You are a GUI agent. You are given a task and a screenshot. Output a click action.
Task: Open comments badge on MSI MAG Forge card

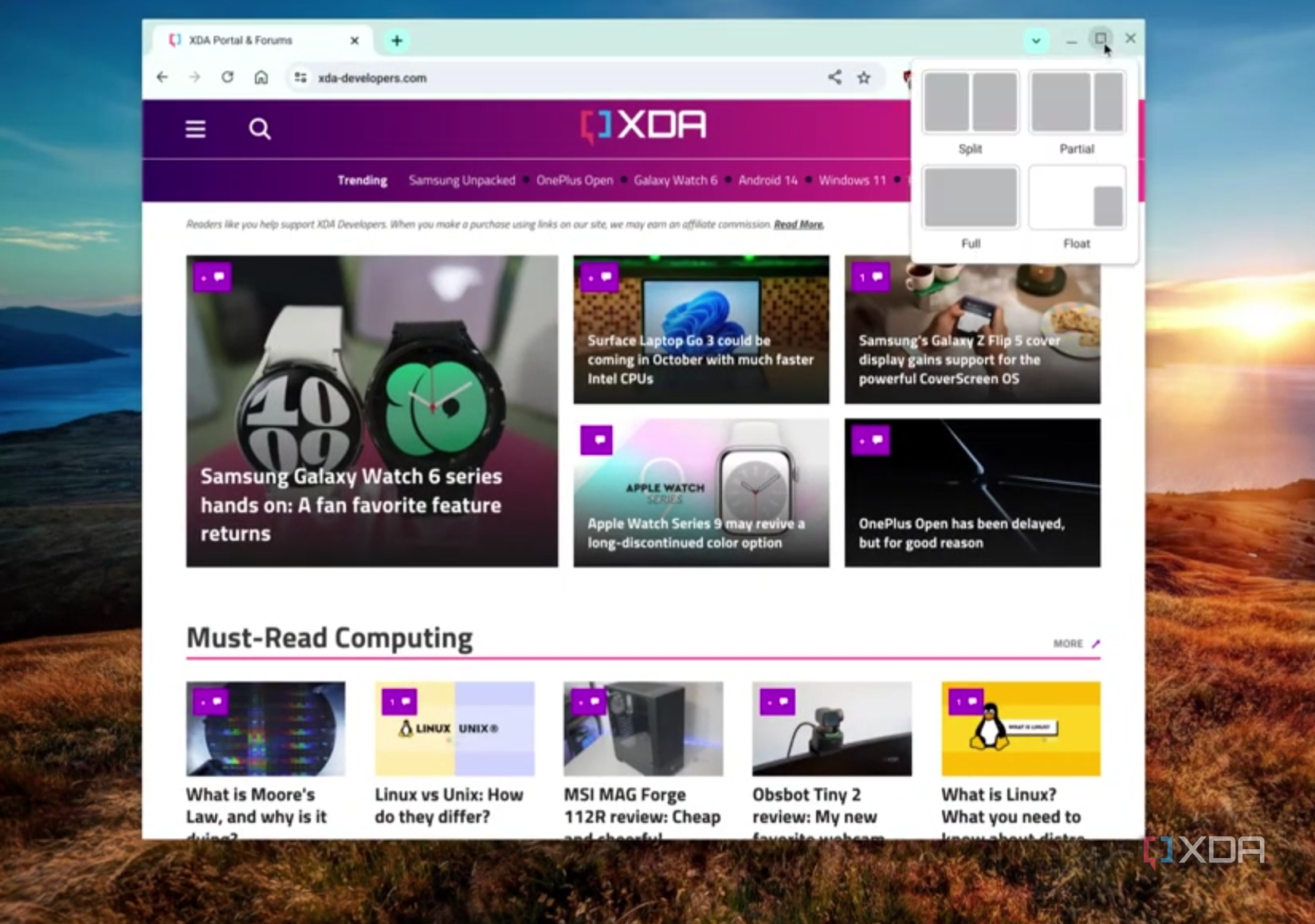click(x=588, y=702)
